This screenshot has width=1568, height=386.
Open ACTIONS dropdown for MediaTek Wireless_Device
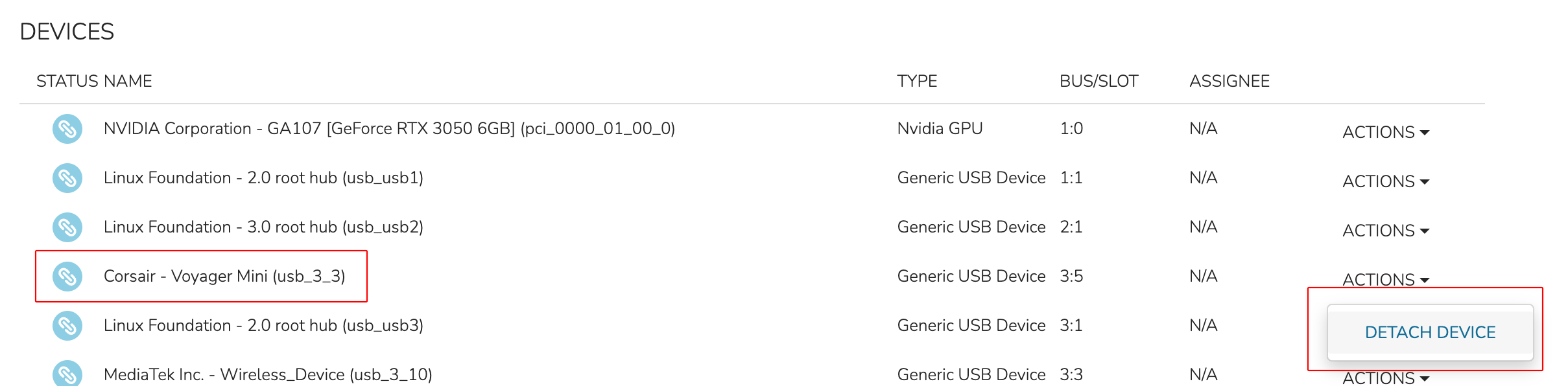coord(1386,378)
